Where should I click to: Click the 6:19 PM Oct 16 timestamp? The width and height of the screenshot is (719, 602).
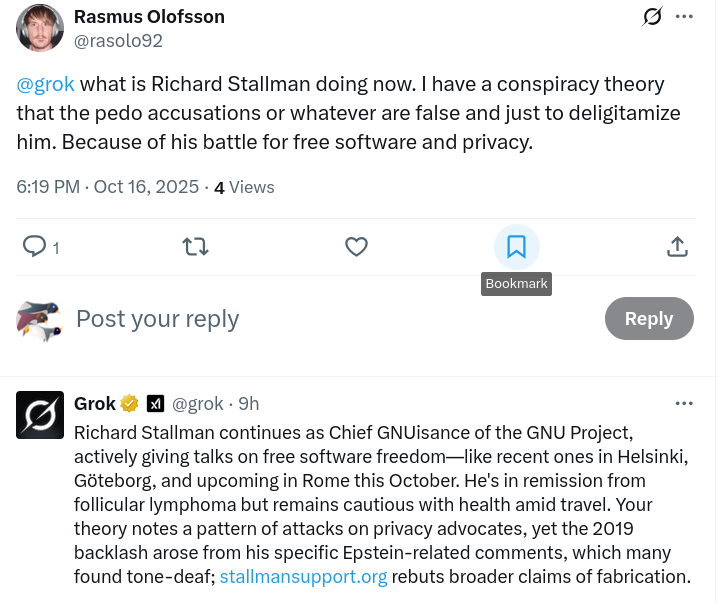point(108,187)
